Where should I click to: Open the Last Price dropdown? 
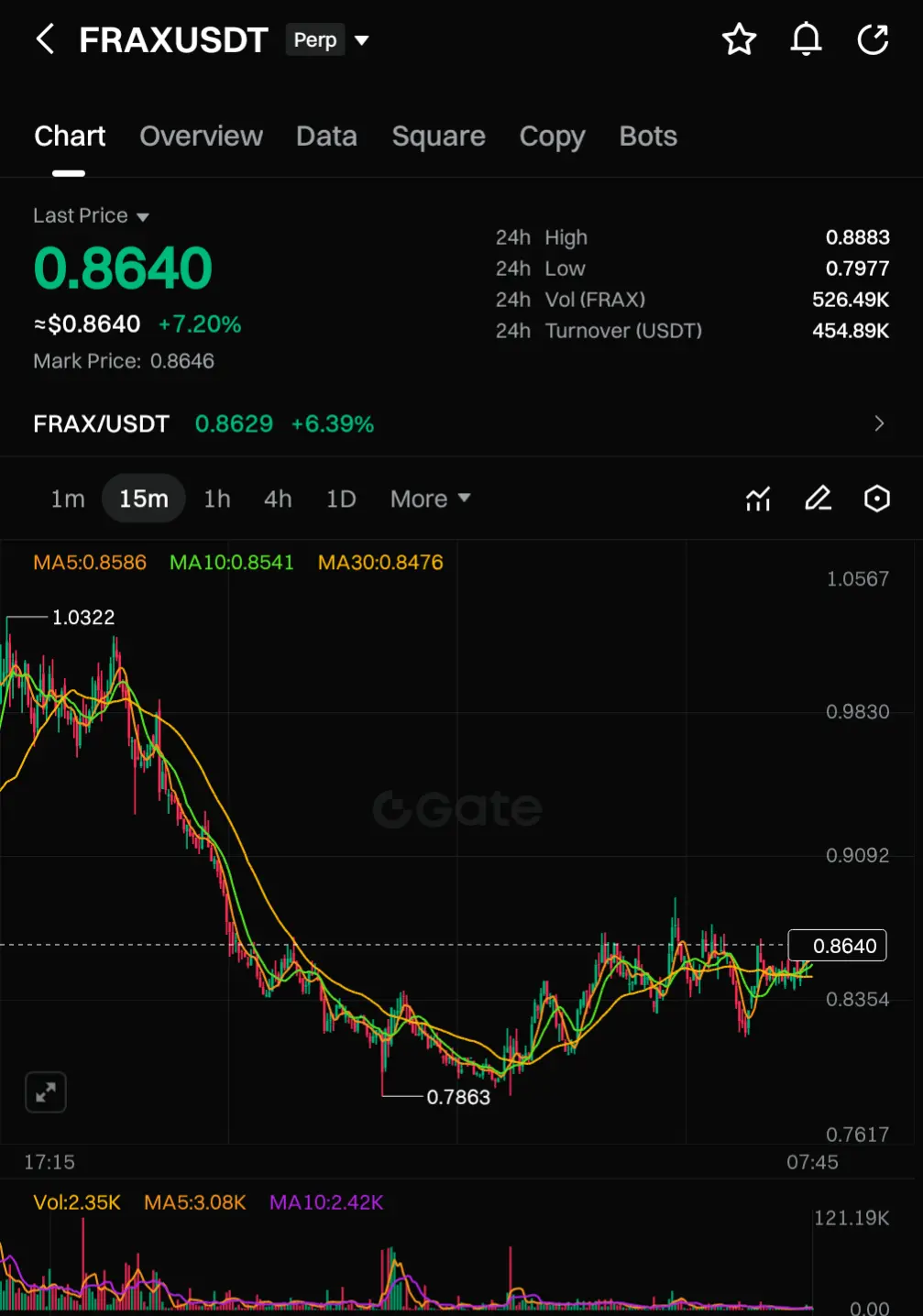point(91,216)
